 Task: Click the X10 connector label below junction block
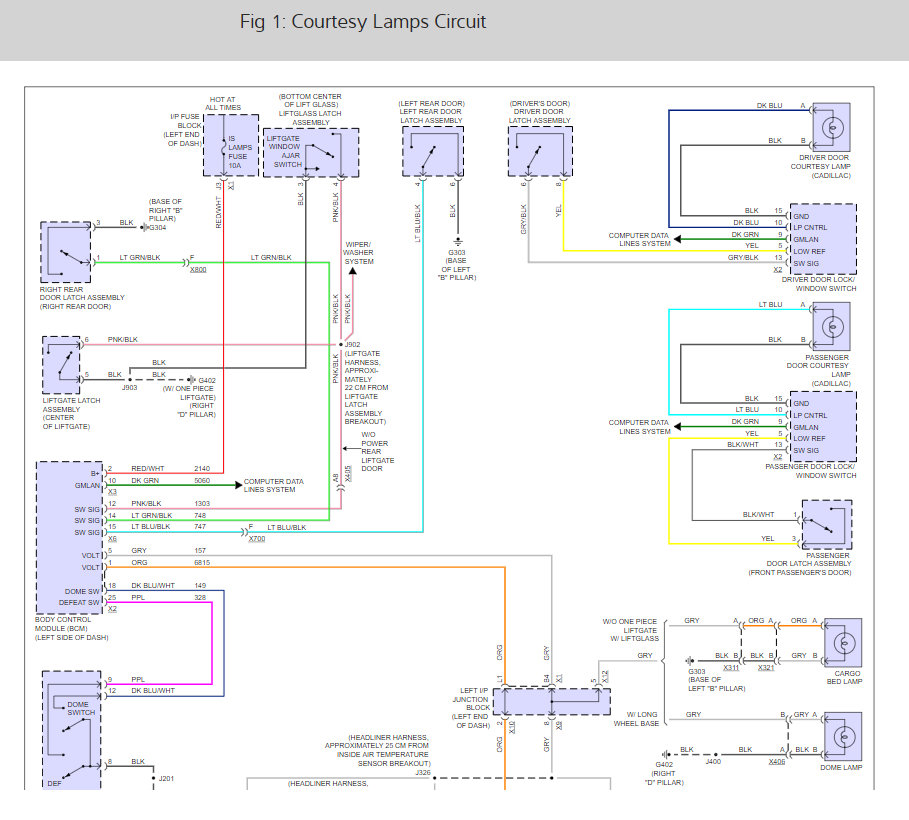[512, 727]
